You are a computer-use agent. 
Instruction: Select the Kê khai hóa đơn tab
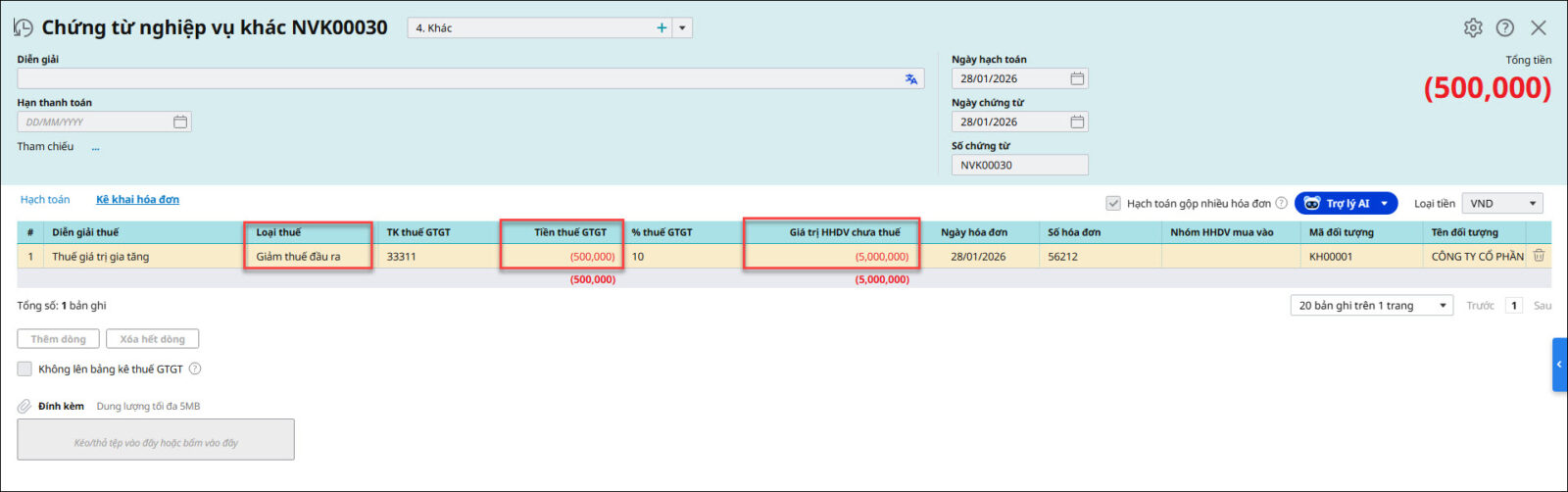click(137, 200)
